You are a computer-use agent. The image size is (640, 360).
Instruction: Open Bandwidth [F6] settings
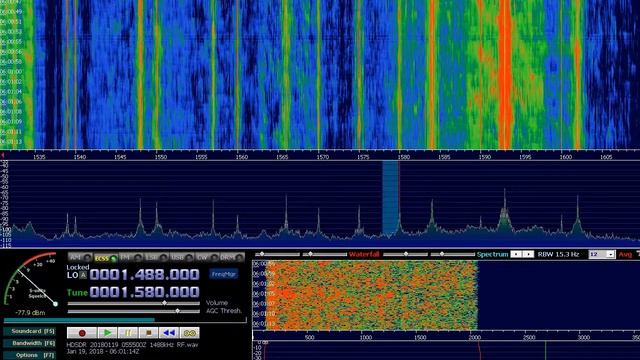[x=30, y=343]
